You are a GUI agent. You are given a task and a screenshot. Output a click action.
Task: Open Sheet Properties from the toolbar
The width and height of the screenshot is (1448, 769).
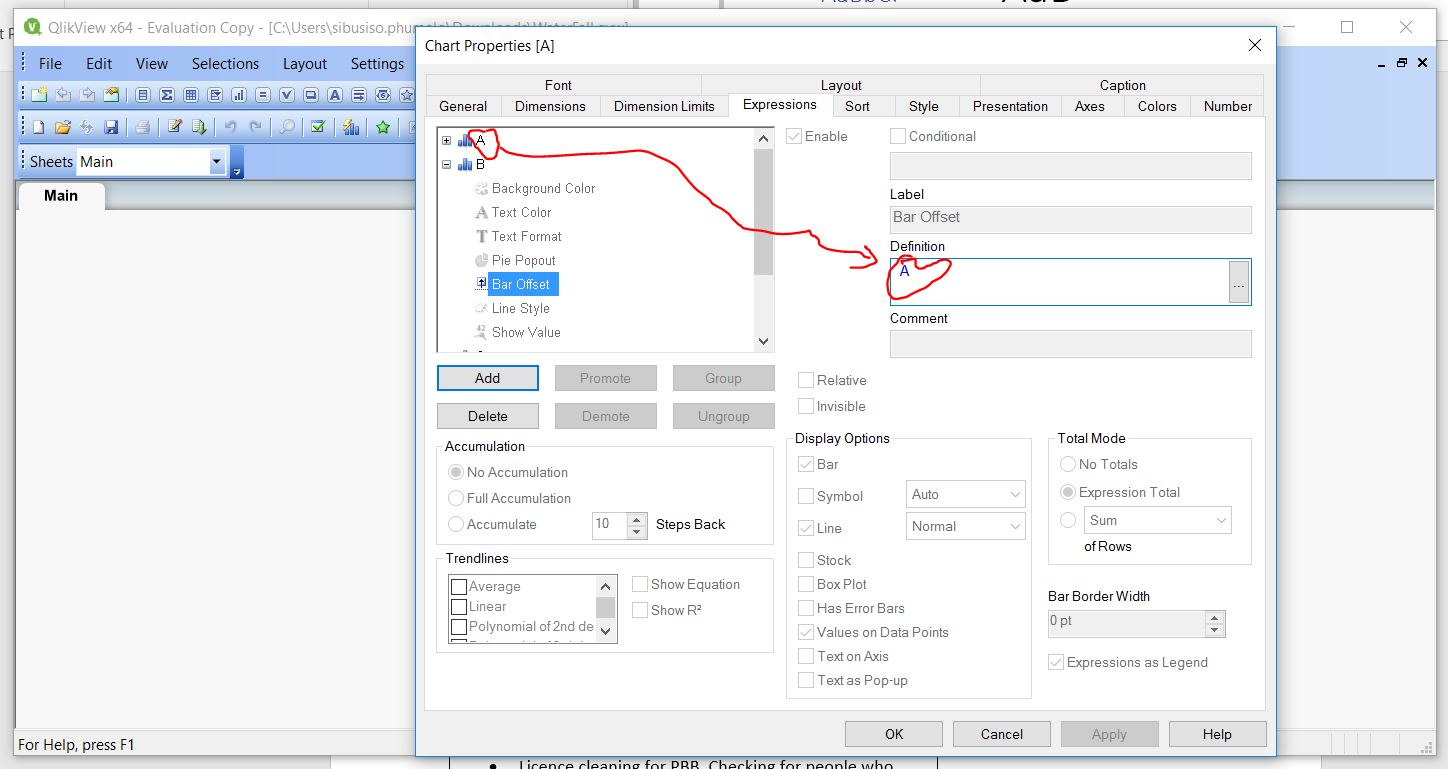coord(112,95)
